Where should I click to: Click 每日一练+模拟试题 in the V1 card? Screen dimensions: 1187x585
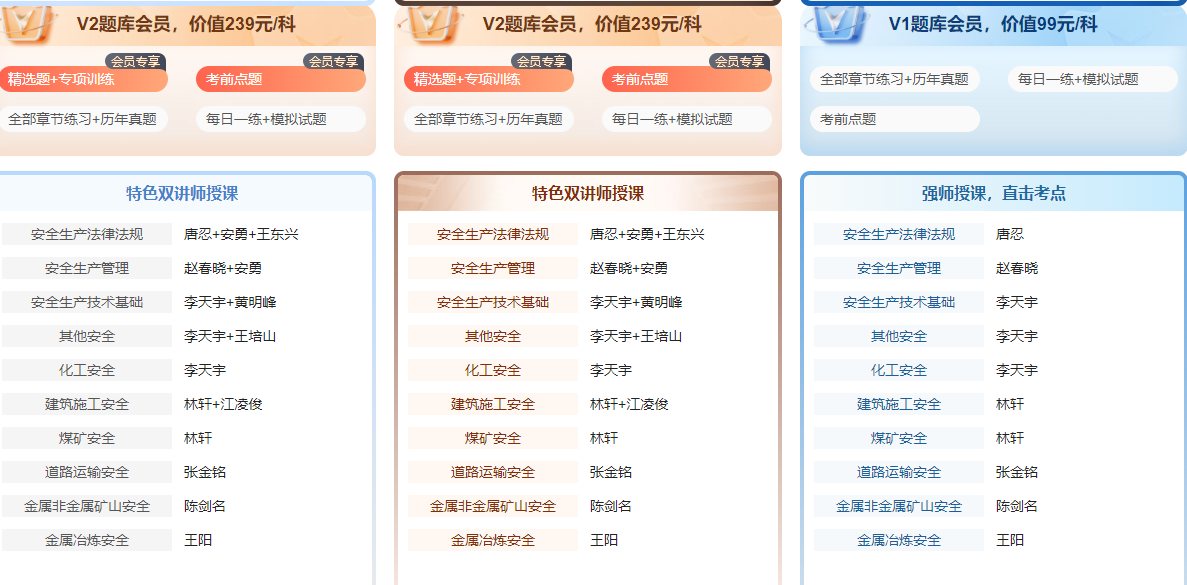pos(1092,79)
